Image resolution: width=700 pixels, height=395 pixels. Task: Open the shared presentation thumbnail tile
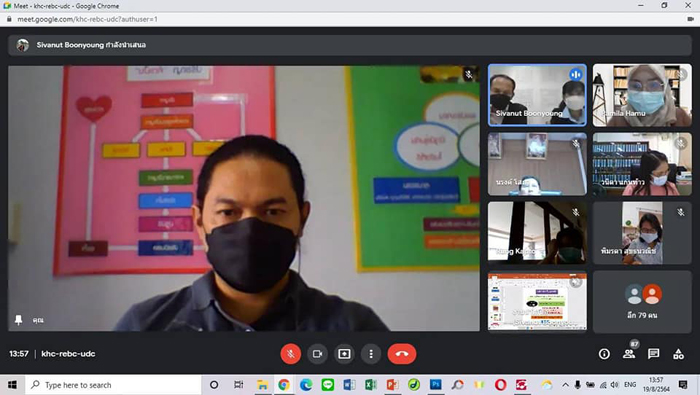pos(537,301)
